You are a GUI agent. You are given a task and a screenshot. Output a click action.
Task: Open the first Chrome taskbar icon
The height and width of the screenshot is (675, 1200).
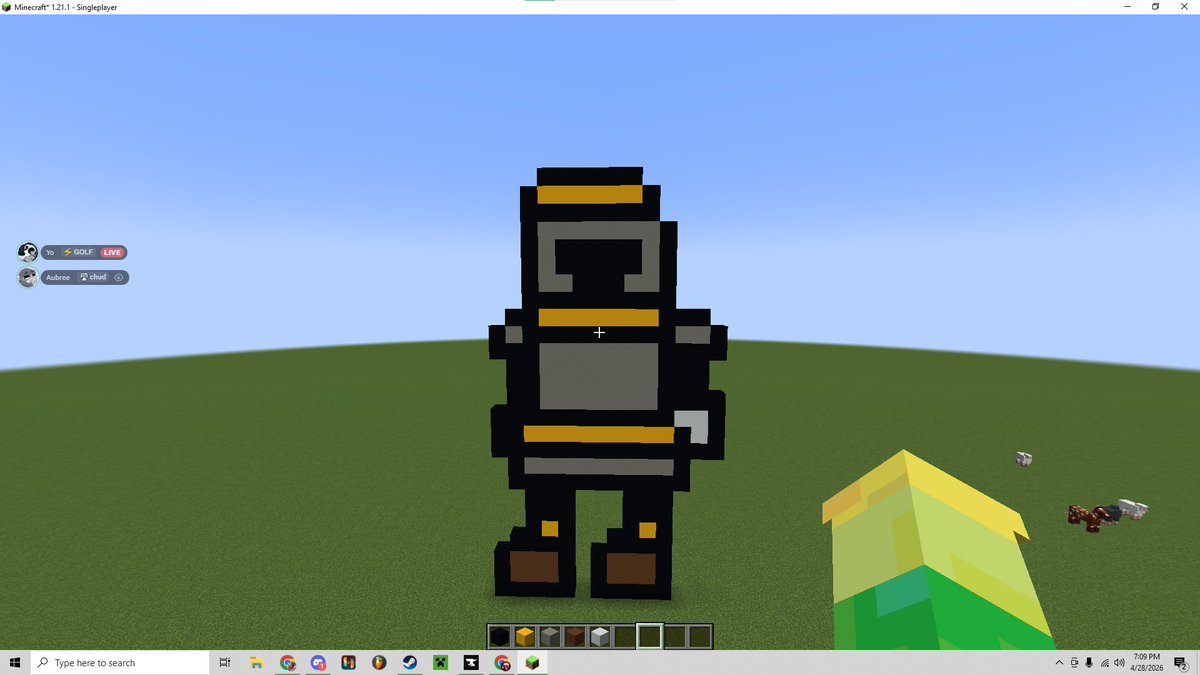(x=287, y=662)
